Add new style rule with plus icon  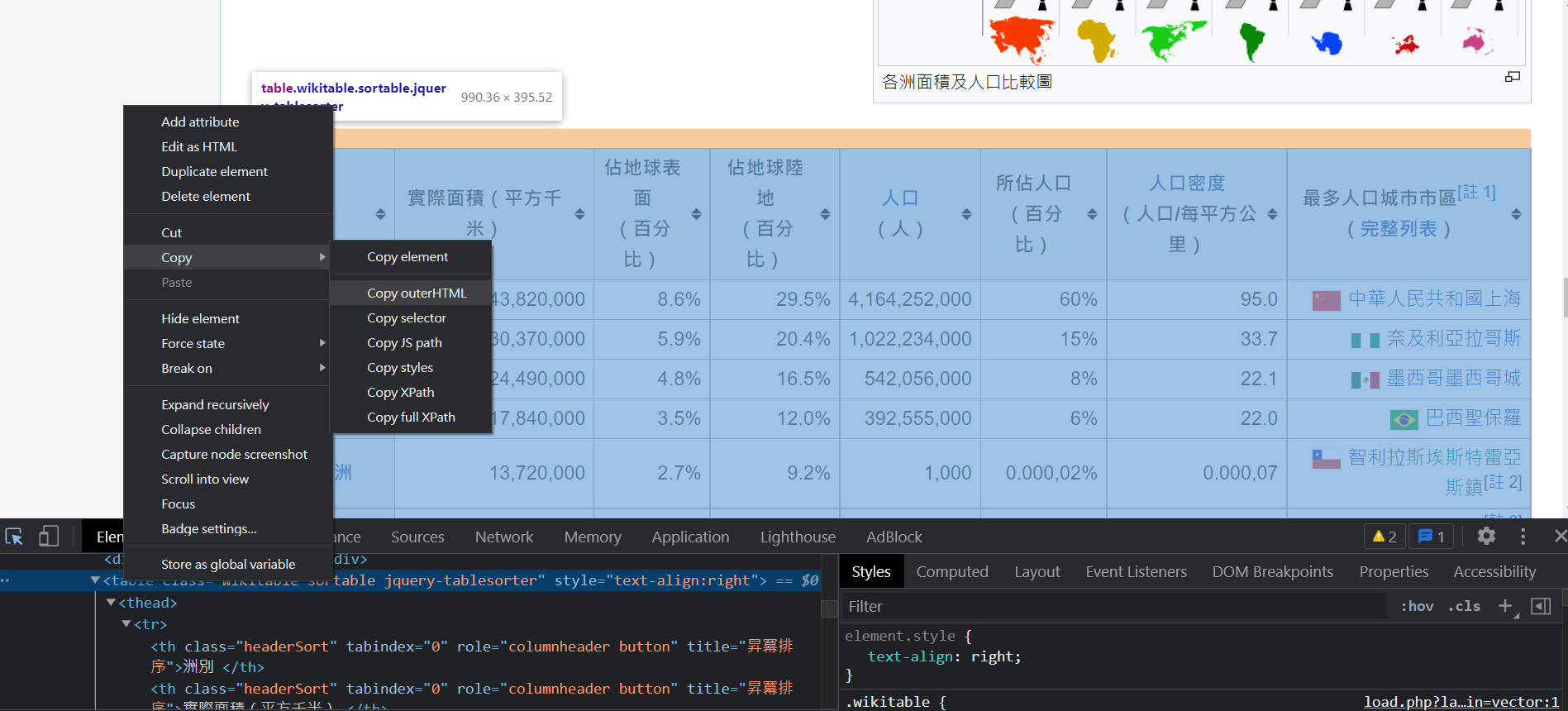pos(1505,606)
